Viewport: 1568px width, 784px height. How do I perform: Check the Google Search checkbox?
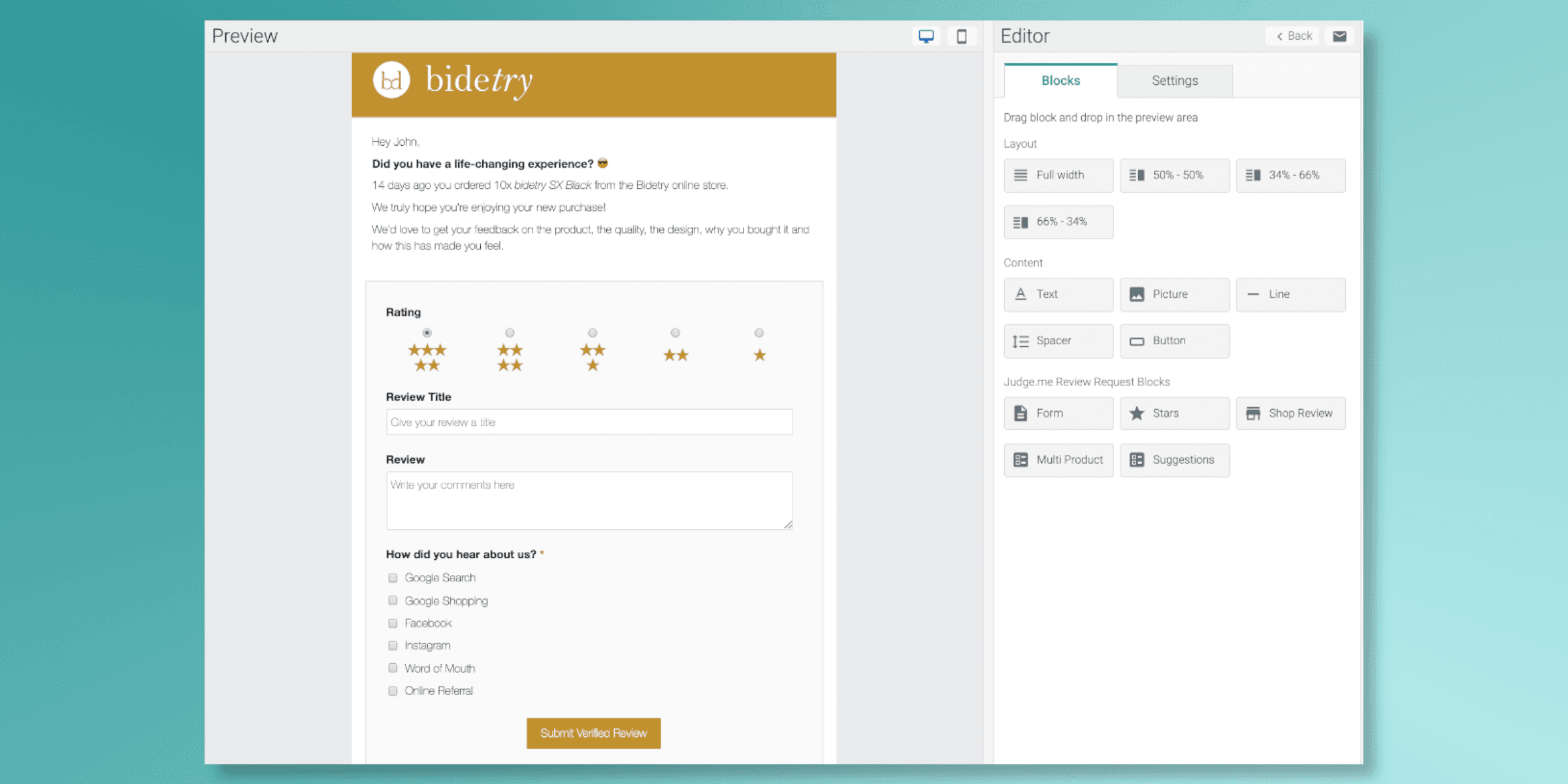tap(393, 578)
